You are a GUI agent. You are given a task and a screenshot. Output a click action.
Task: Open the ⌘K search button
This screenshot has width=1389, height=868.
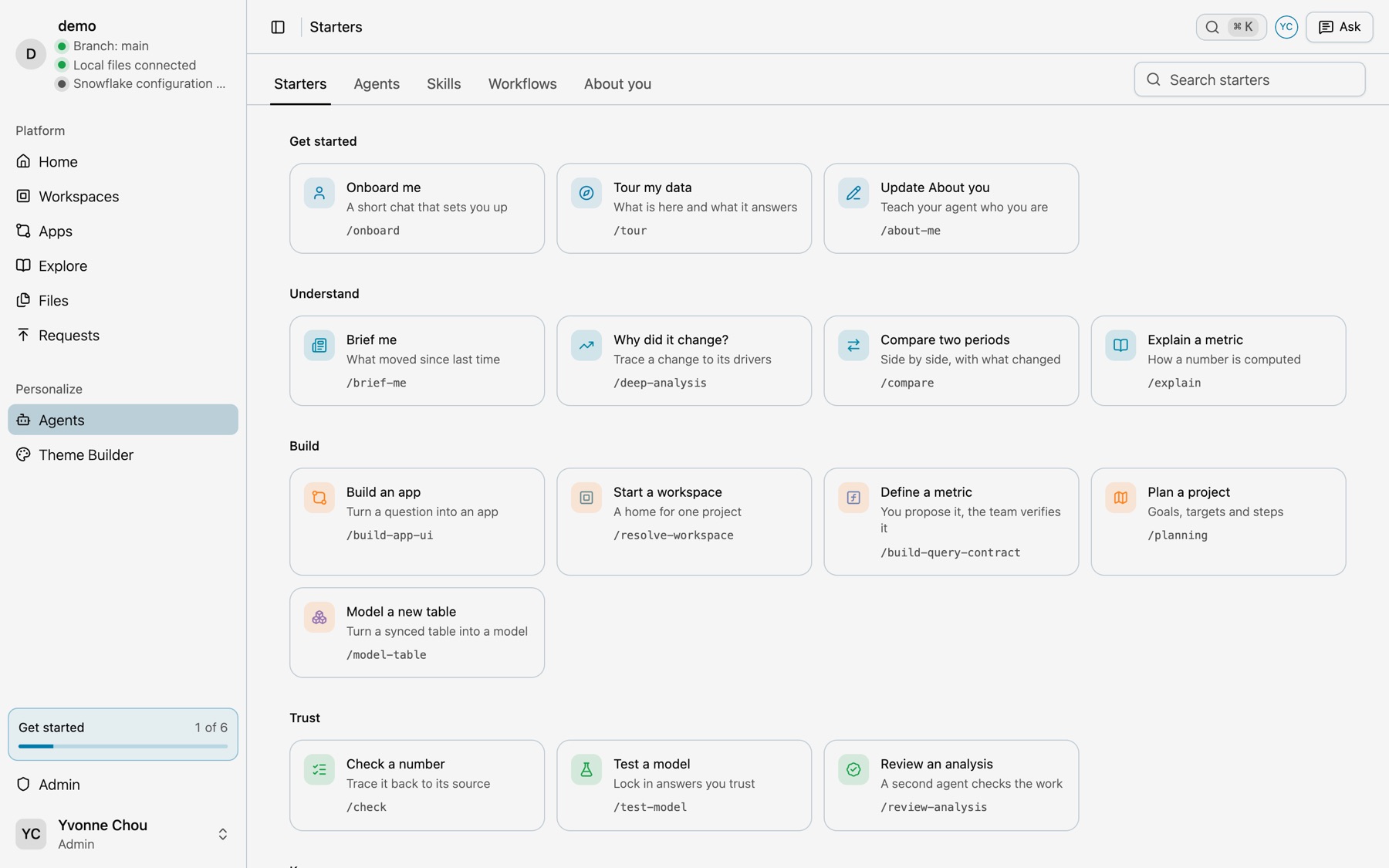pos(1231,27)
